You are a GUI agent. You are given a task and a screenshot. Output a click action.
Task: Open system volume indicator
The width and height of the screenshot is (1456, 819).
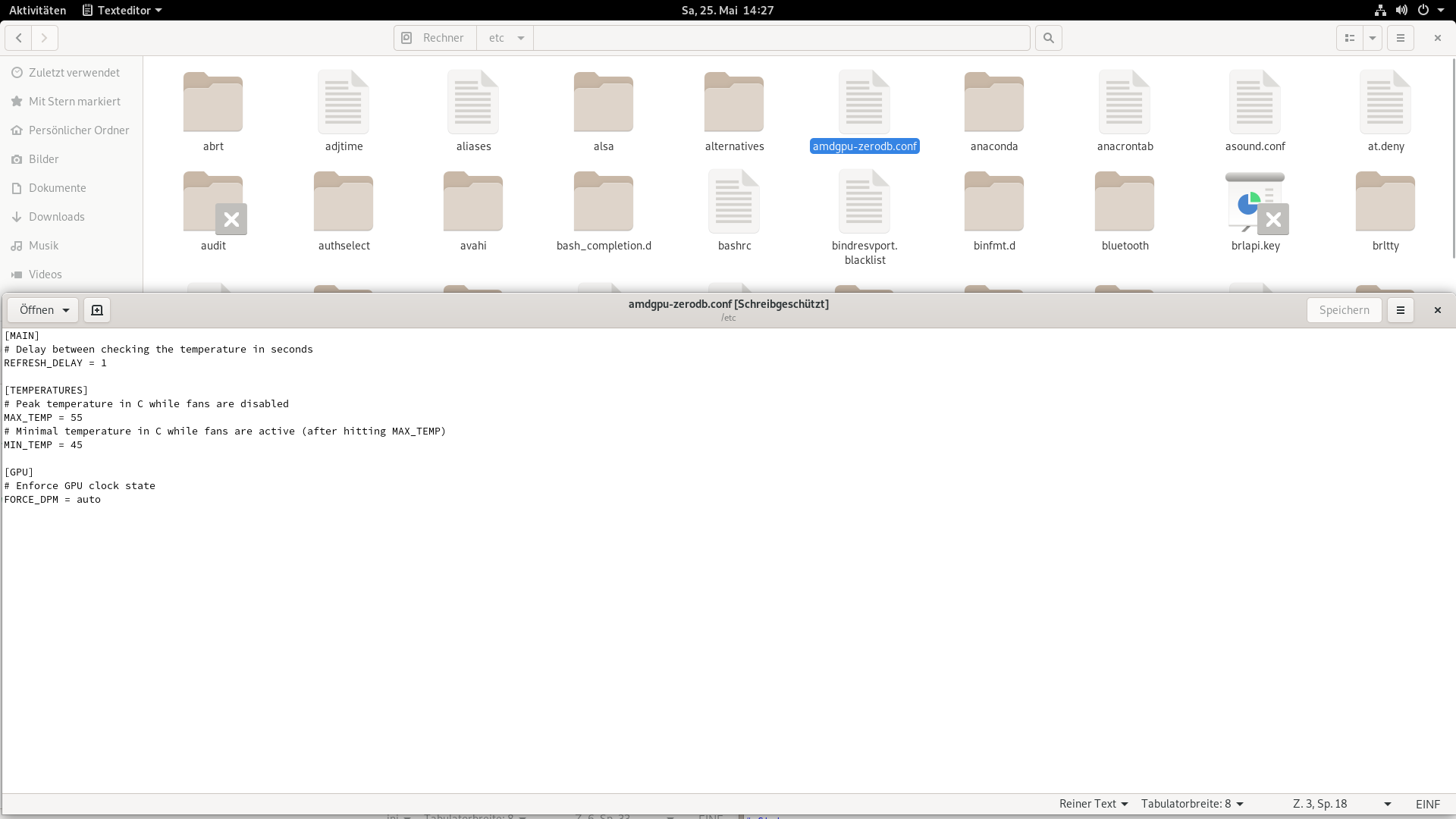click(x=1401, y=10)
